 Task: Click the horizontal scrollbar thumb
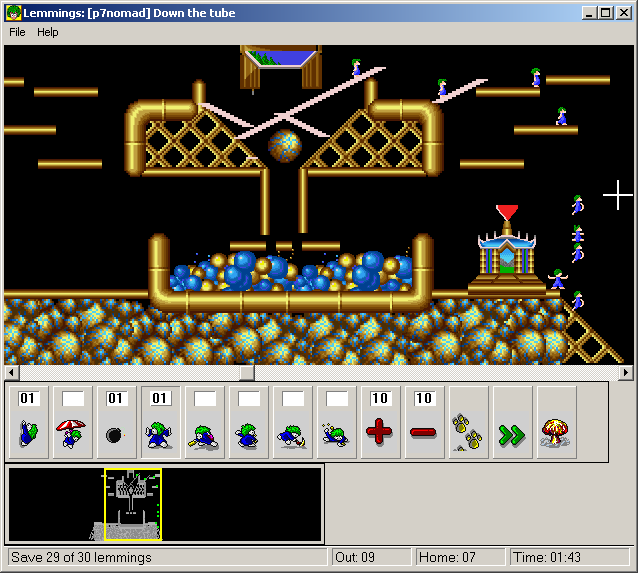[247, 372]
